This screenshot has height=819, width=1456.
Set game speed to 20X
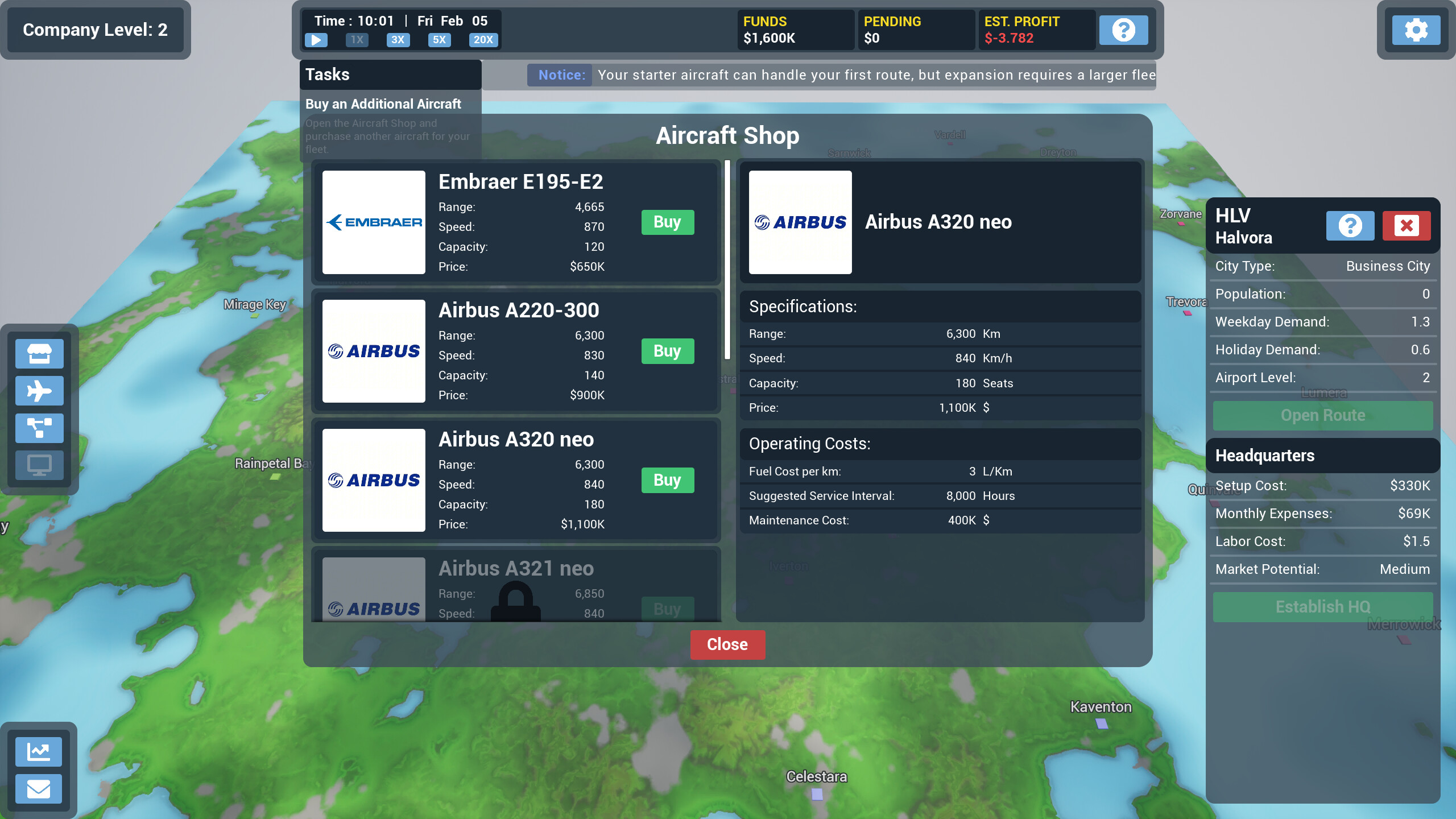[x=483, y=40]
